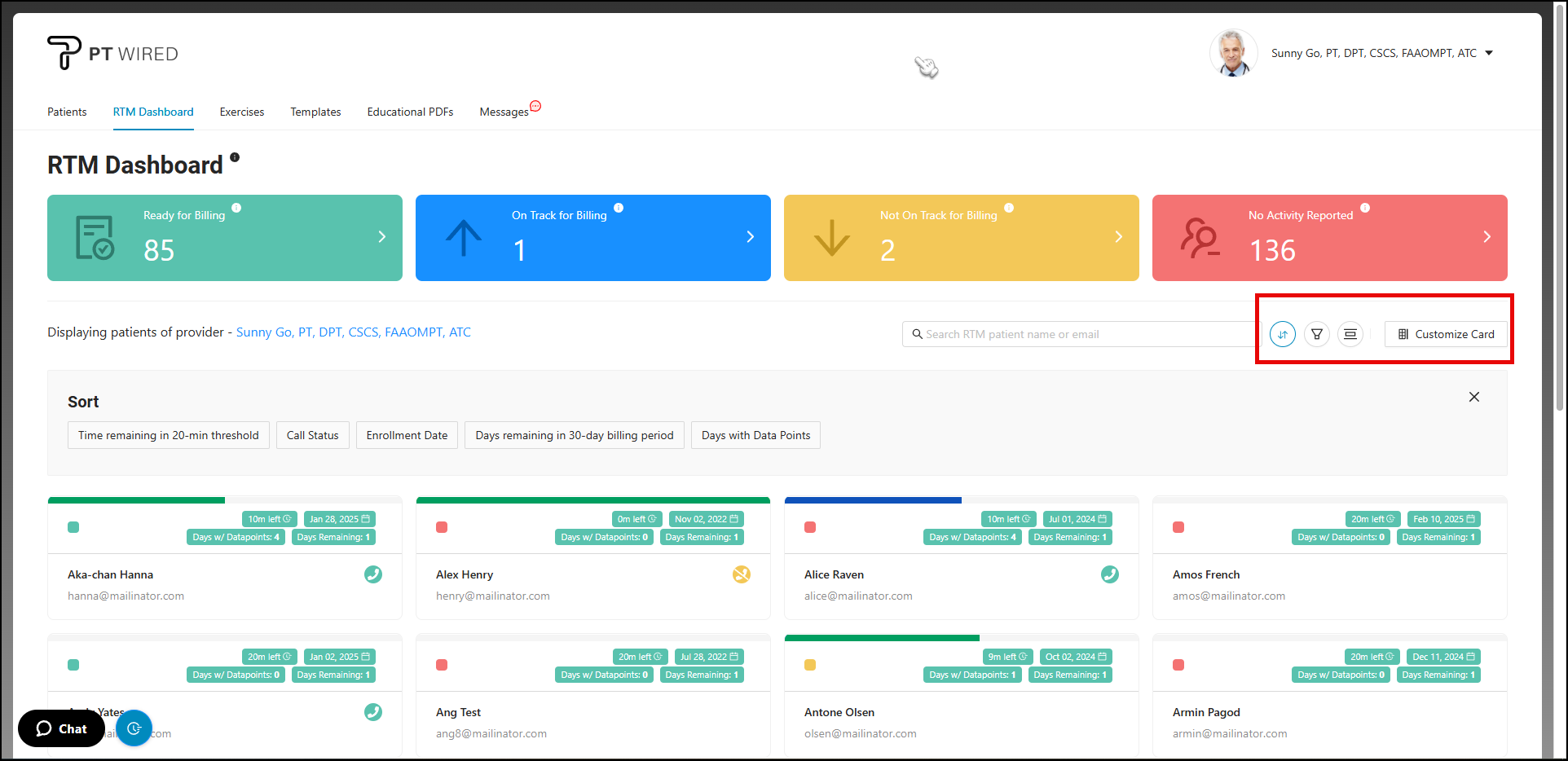Click the muted call icon on Alex Henry's card
1568x761 pixels.
[742, 574]
